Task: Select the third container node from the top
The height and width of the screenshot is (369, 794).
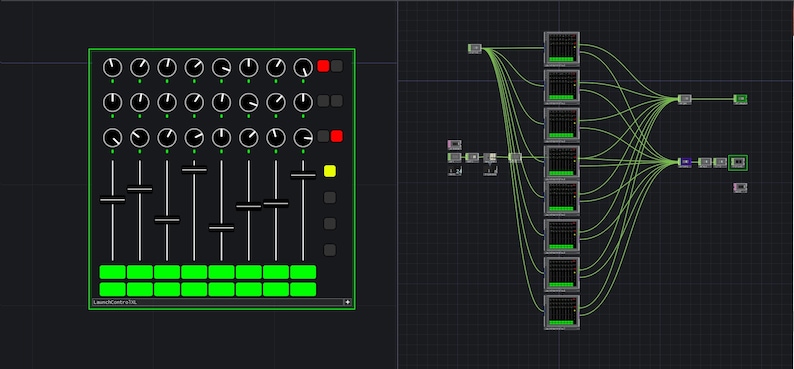Action: pyautogui.click(x=562, y=125)
